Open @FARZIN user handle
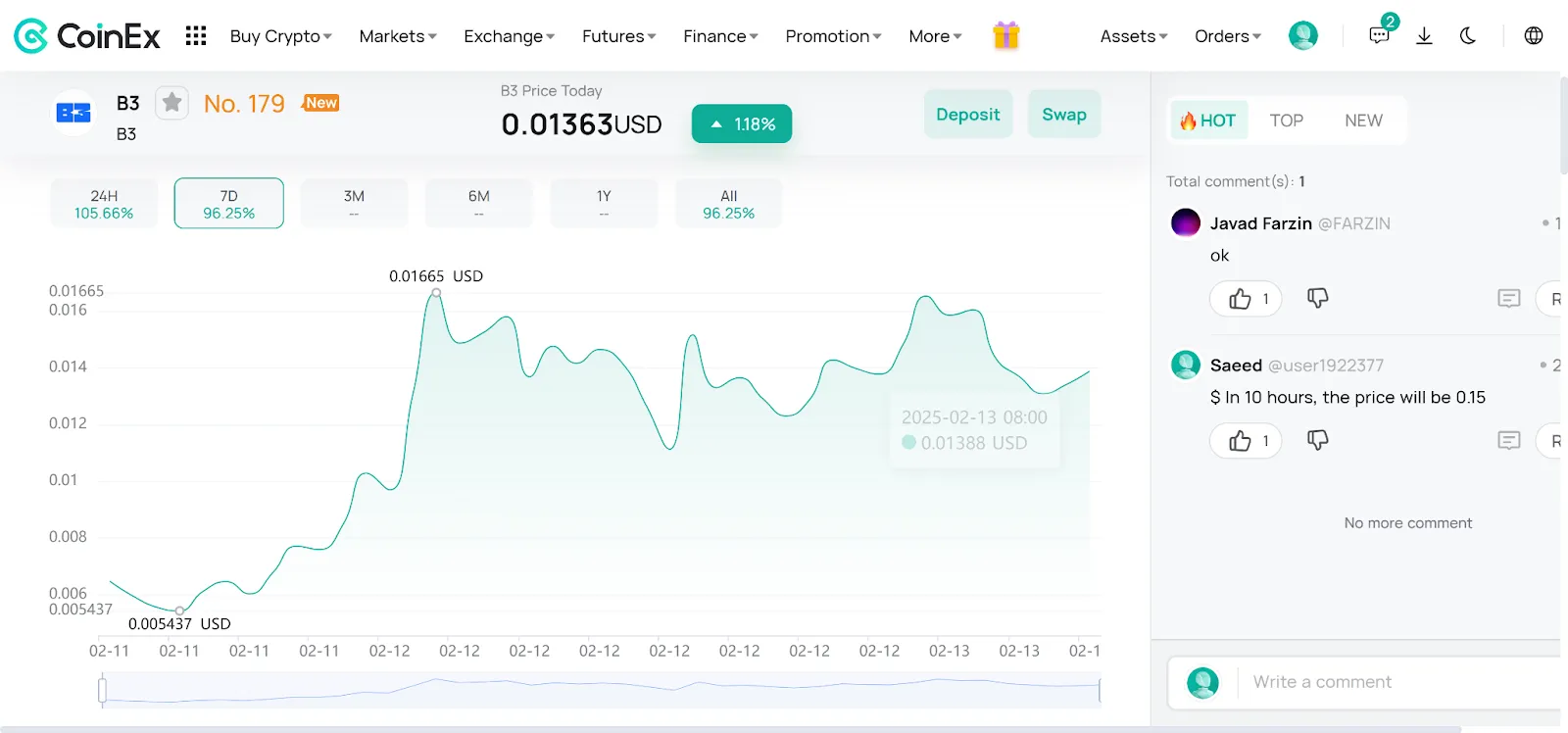The width and height of the screenshot is (1568, 733). coord(1353,223)
